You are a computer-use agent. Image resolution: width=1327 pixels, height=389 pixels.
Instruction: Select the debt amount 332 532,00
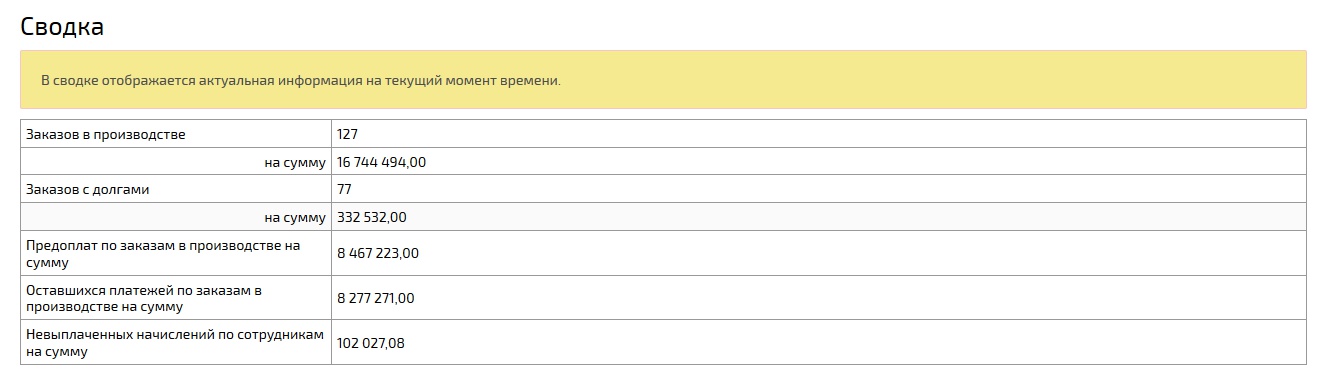coord(372,217)
